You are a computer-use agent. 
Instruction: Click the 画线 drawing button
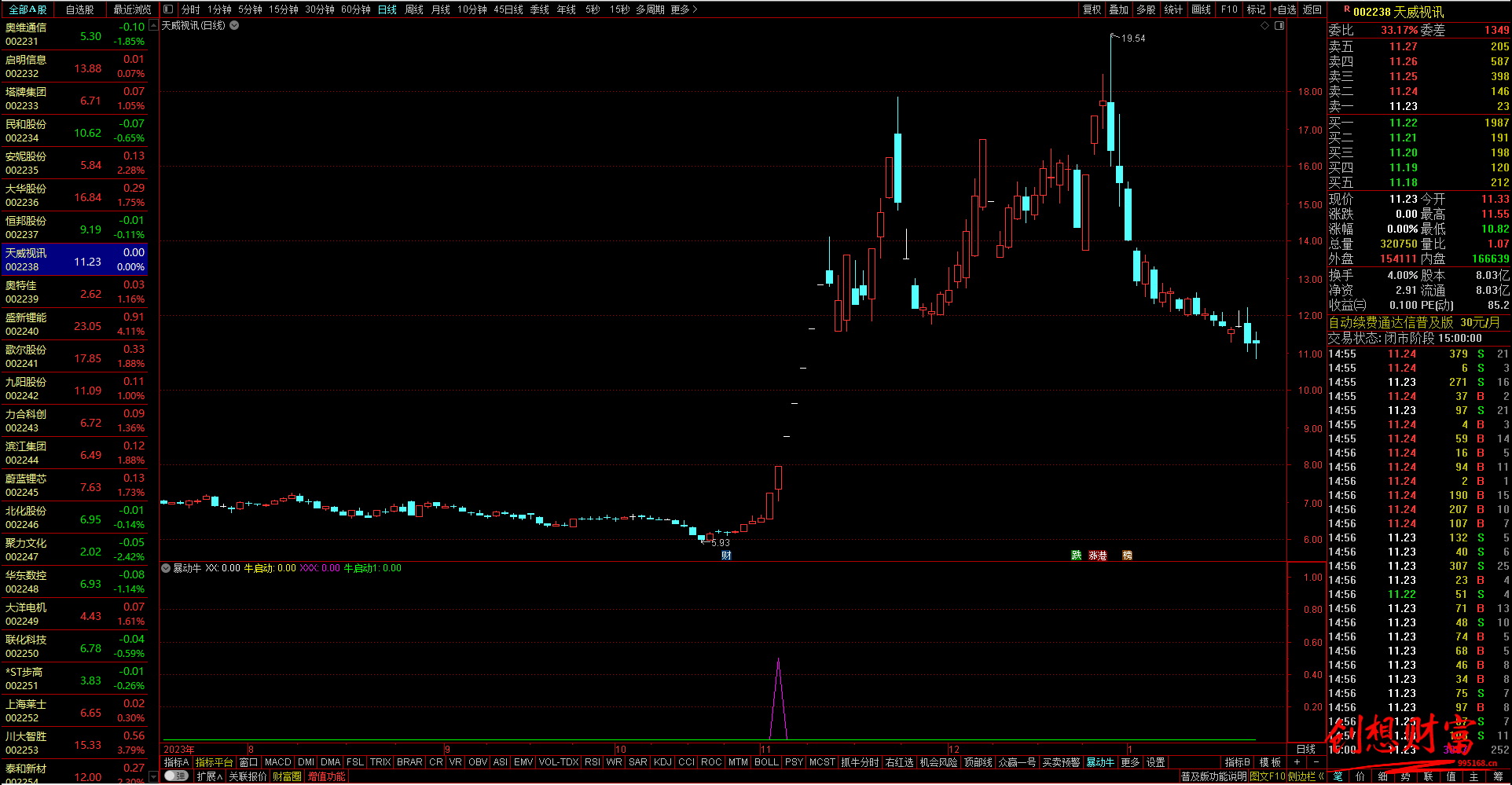(1201, 9)
